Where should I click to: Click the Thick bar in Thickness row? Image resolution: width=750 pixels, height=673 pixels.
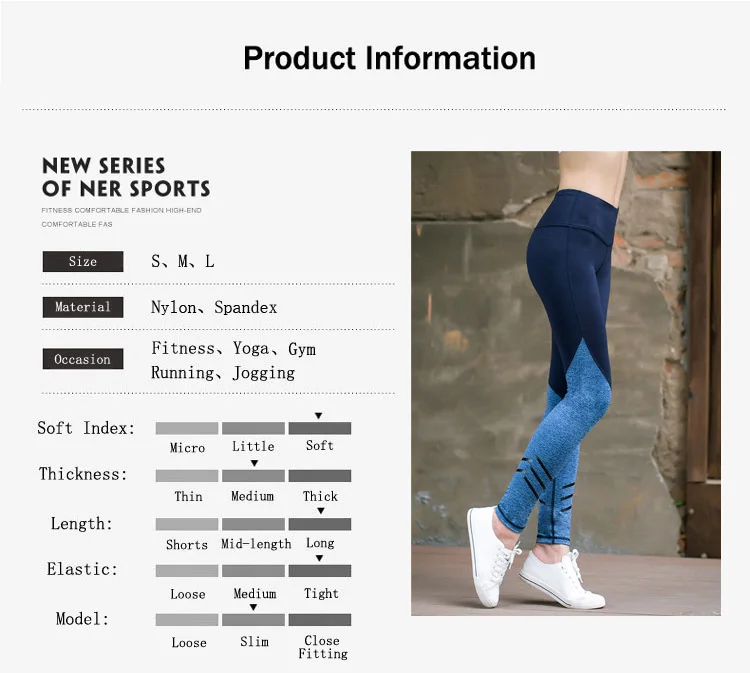click(x=320, y=476)
